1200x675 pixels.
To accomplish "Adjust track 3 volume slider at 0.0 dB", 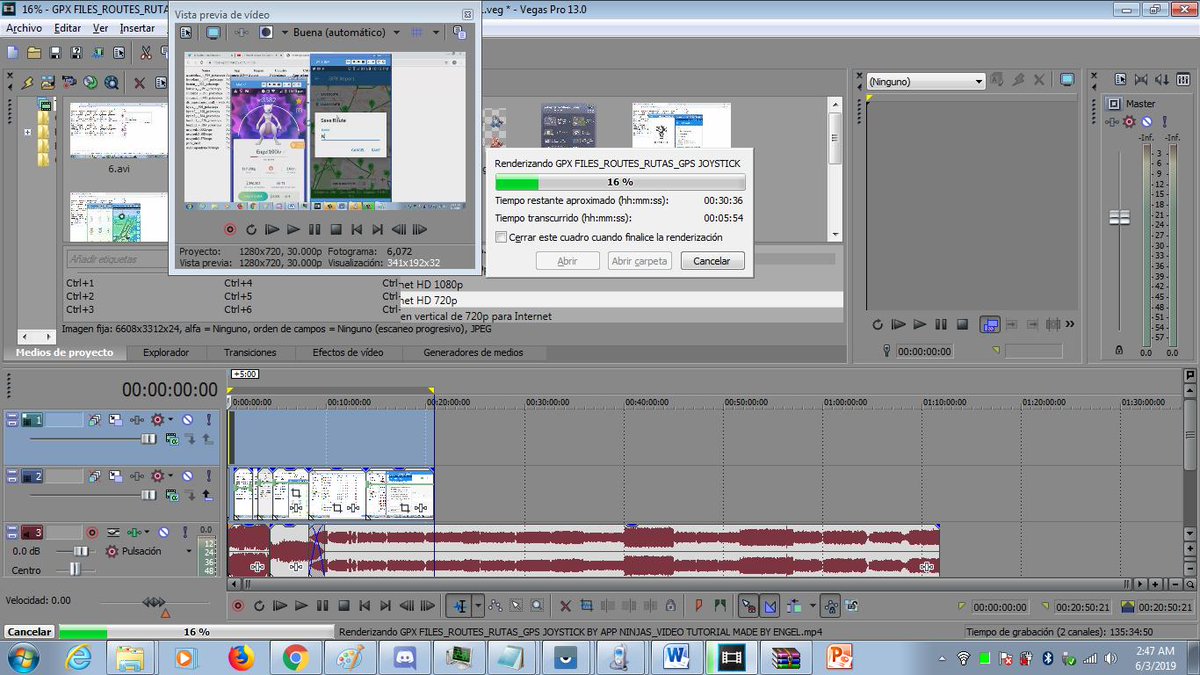I will click(81, 551).
